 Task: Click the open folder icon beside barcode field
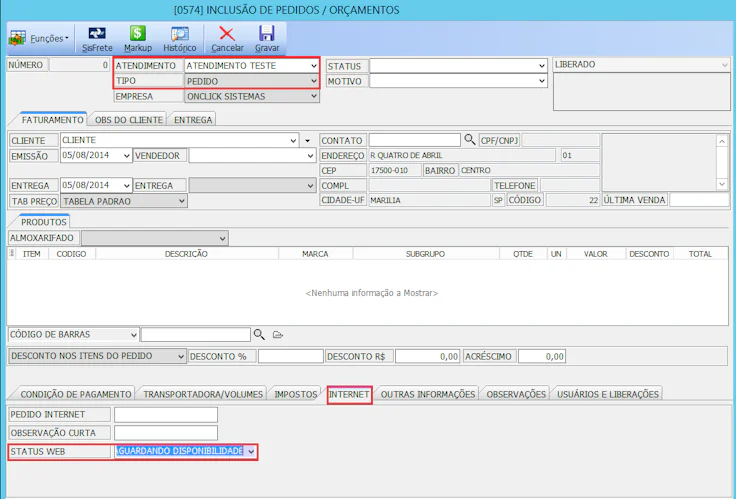pyautogui.click(x=278, y=335)
